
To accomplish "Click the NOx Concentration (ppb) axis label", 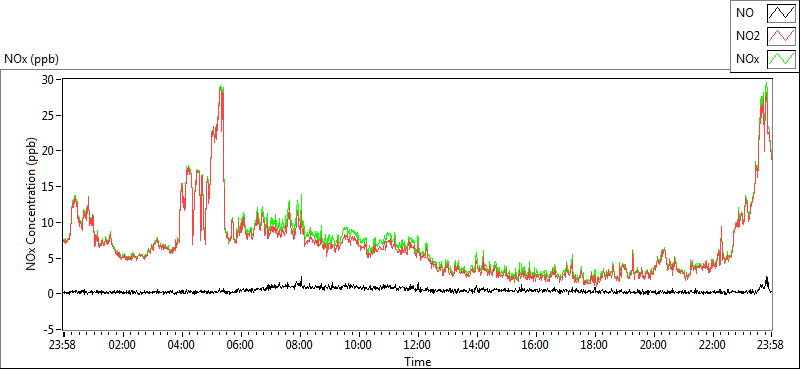I will [x=32, y=203].
